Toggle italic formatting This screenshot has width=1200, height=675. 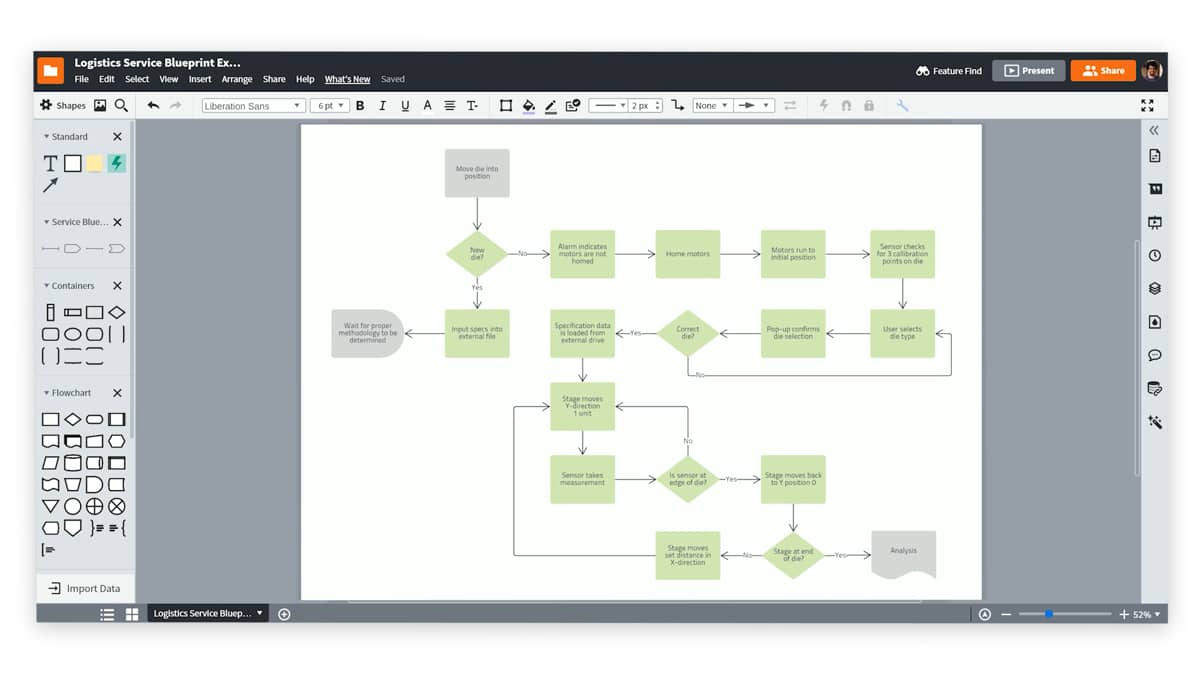pyautogui.click(x=382, y=105)
